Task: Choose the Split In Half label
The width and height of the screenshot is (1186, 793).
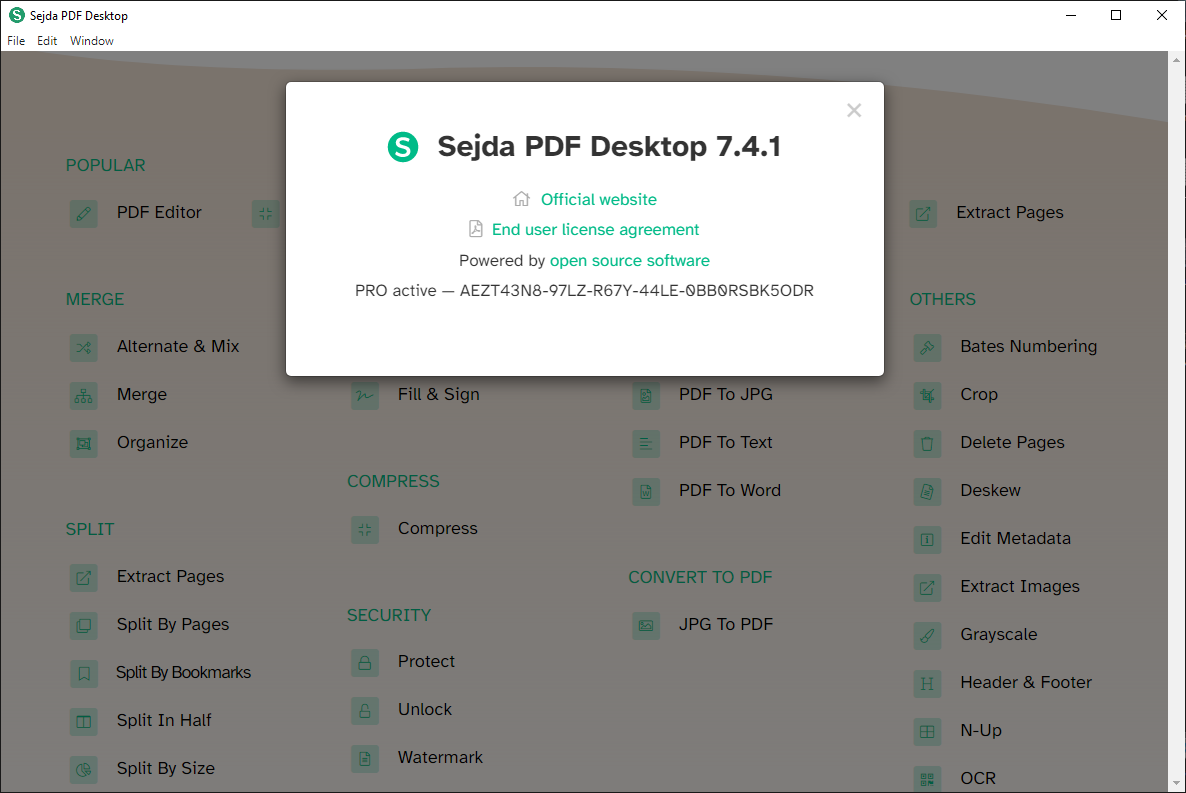Action: tap(164, 720)
